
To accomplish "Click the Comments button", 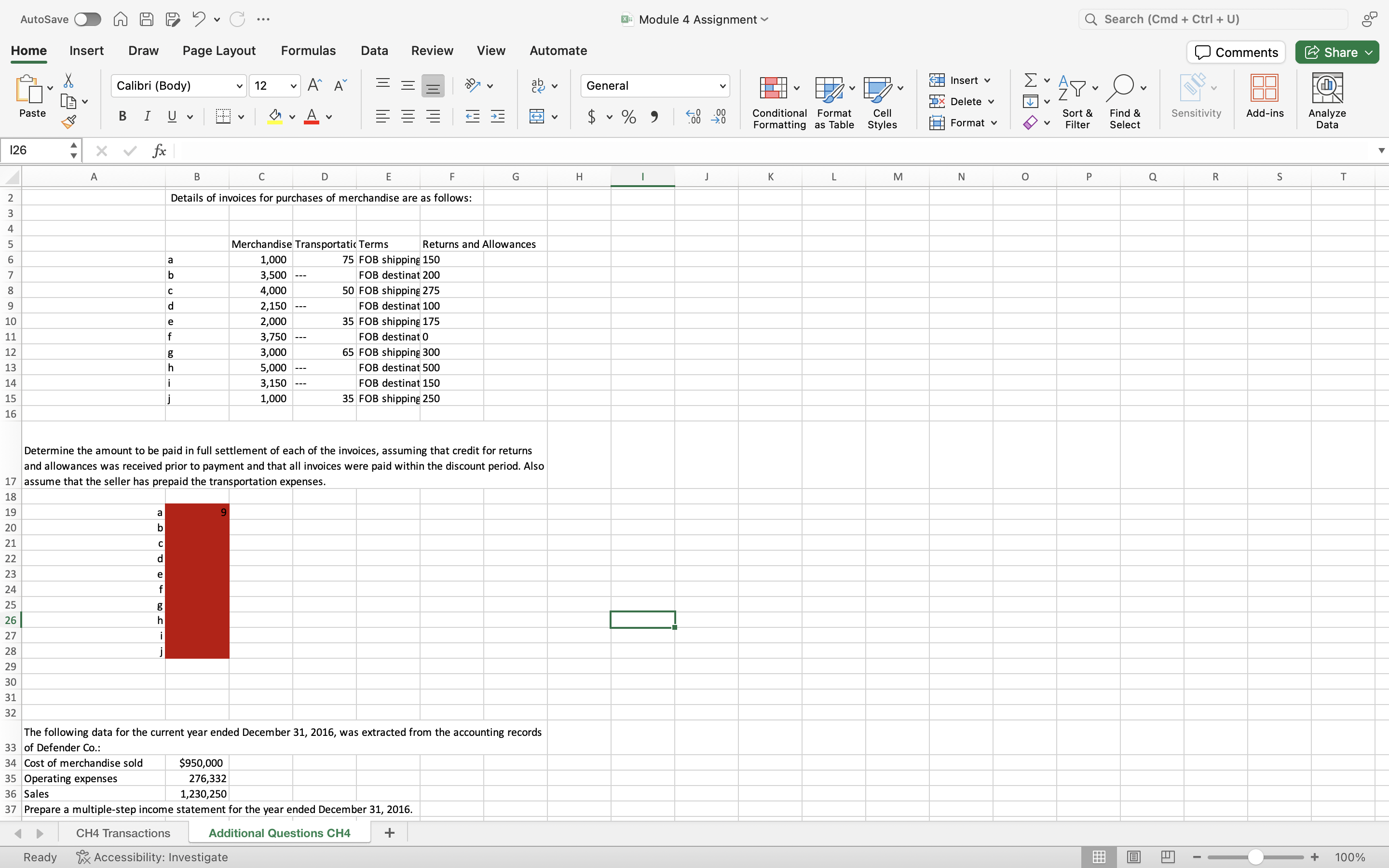I will click(1235, 52).
